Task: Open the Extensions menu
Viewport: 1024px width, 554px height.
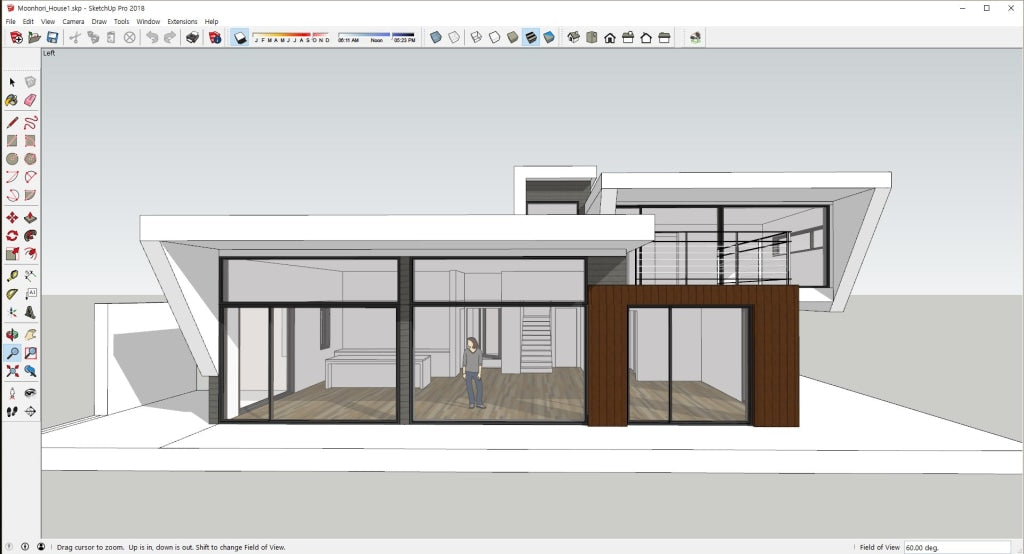Action: click(182, 22)
